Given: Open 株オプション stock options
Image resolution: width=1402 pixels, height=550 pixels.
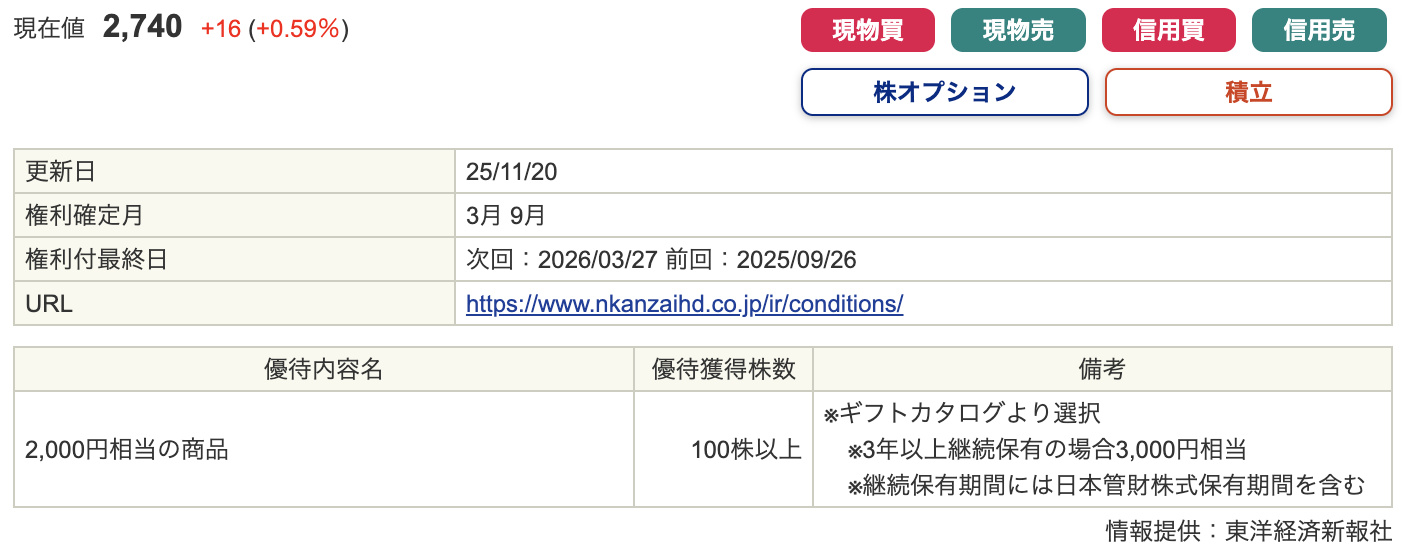Looking at the screenshot, I should (x=944, y=92).
